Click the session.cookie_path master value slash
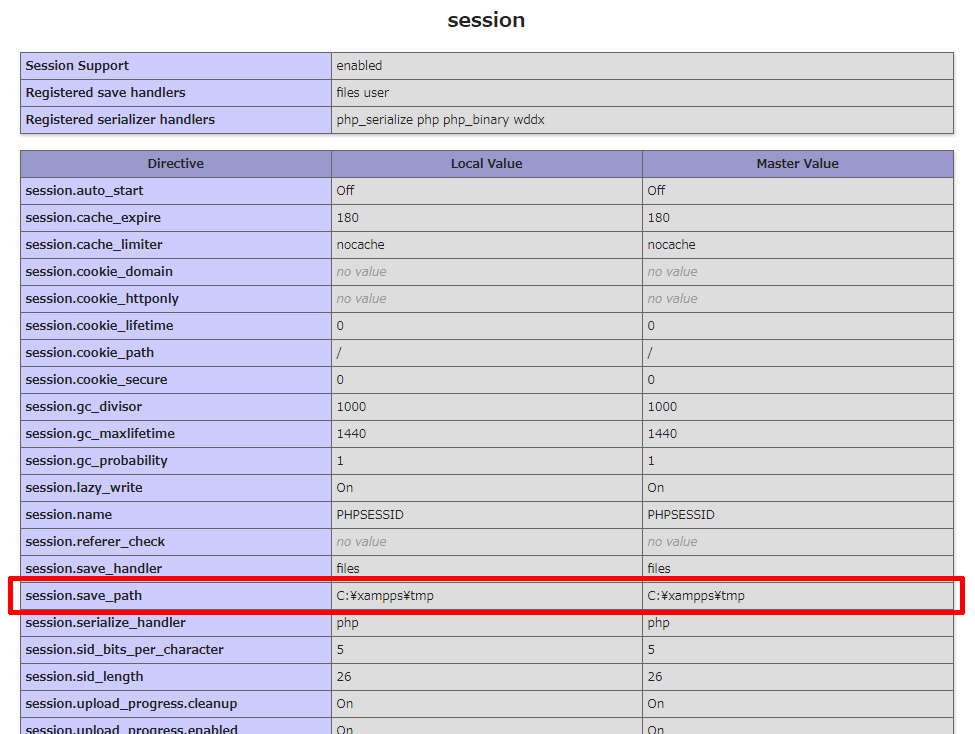 (650, 353)
